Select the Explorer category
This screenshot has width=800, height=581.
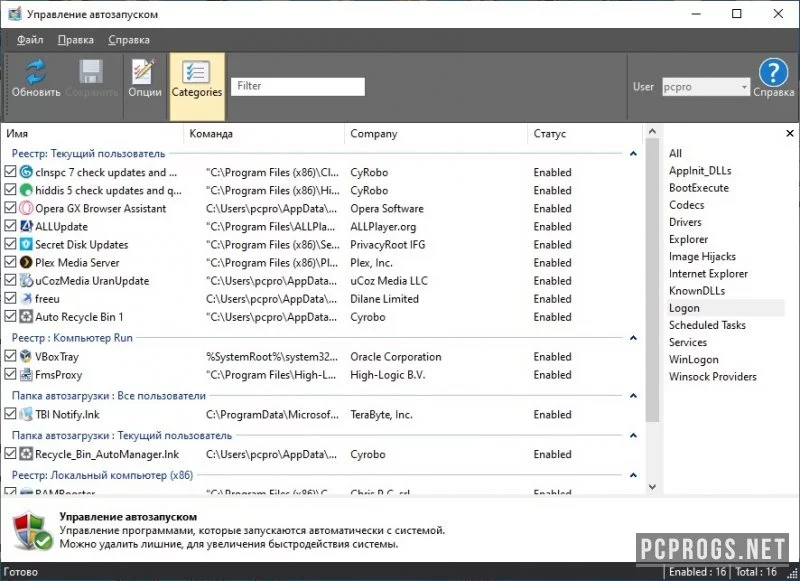coord(688,239)
